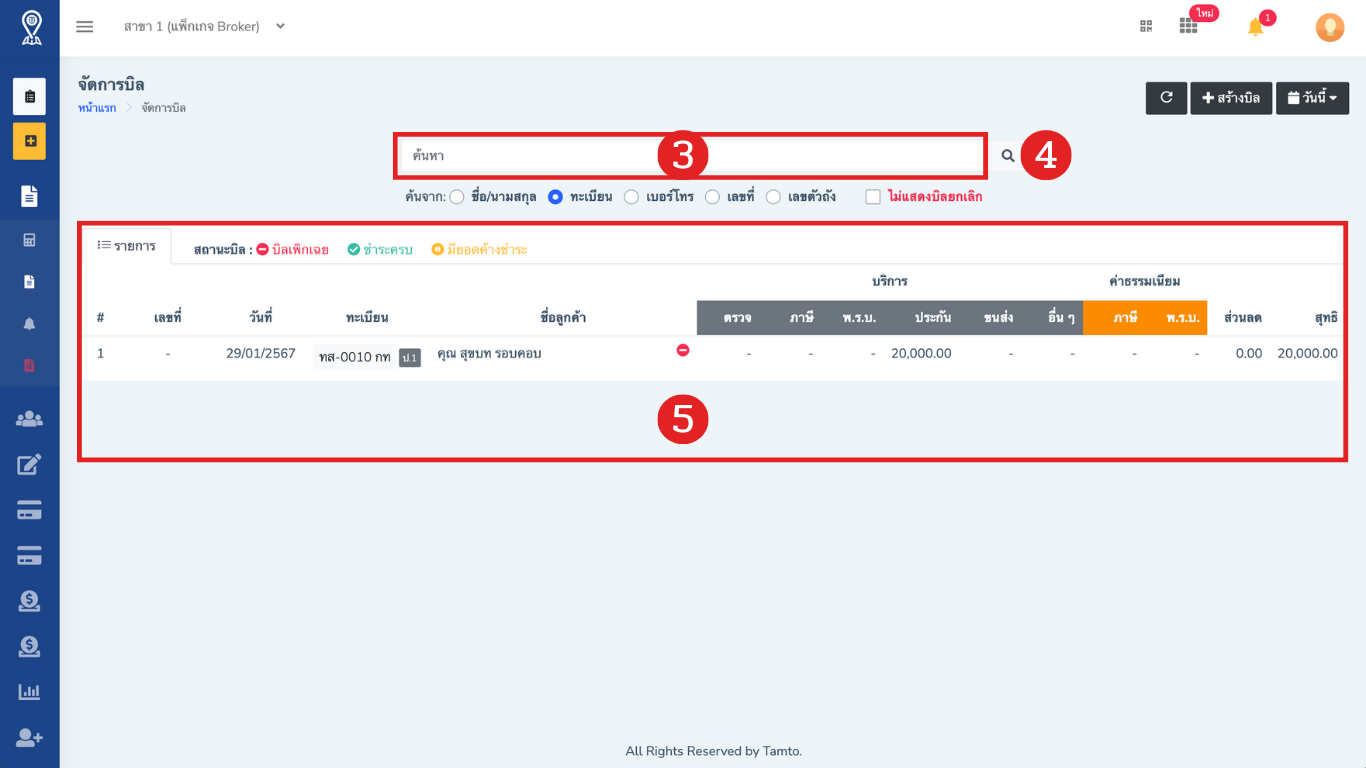Select the ทะเบียน search radio option
Screen dimensions: 1366x768
coord(556,197)
